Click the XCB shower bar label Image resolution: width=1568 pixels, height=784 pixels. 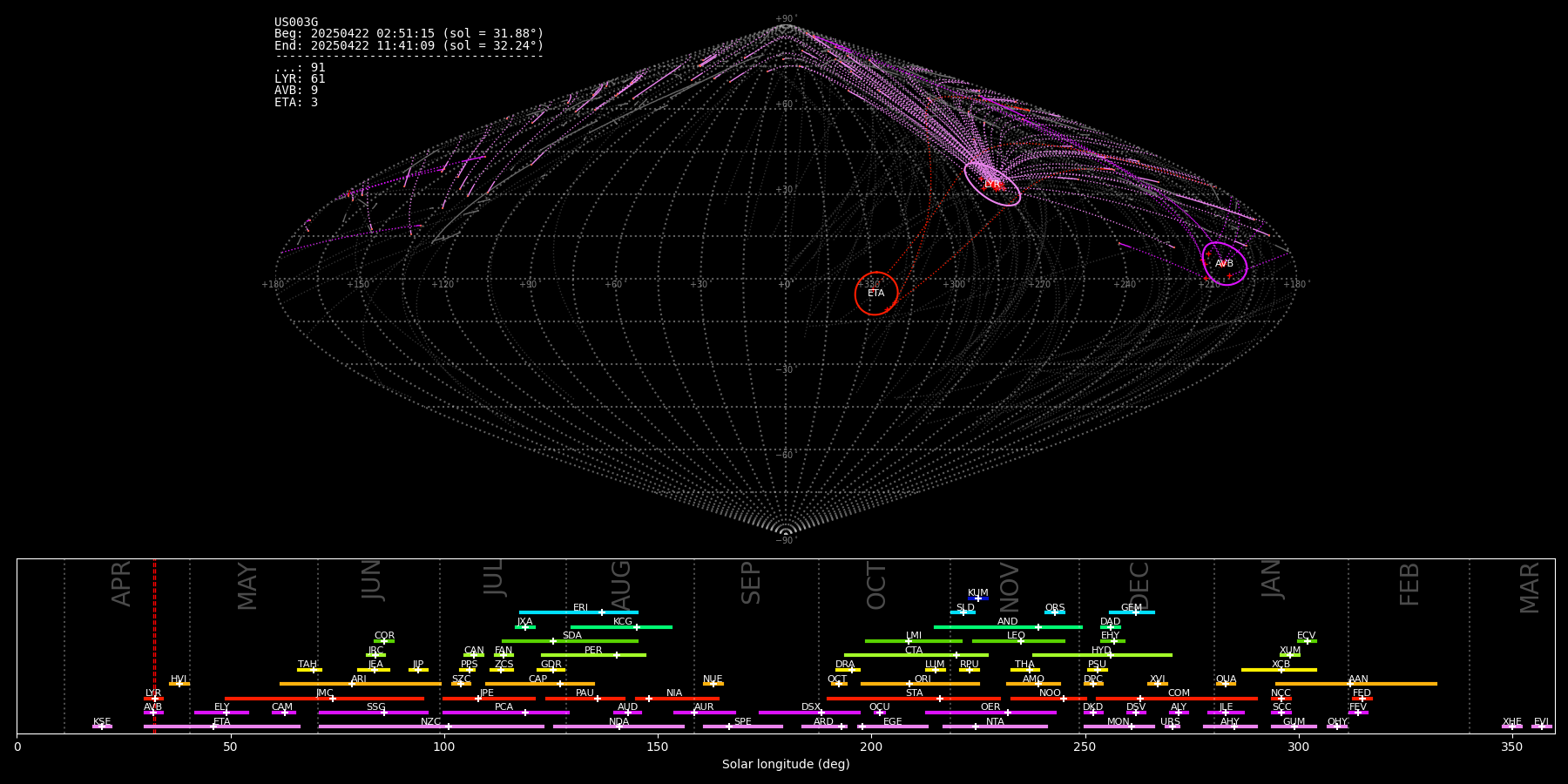tap(1281, 665)
